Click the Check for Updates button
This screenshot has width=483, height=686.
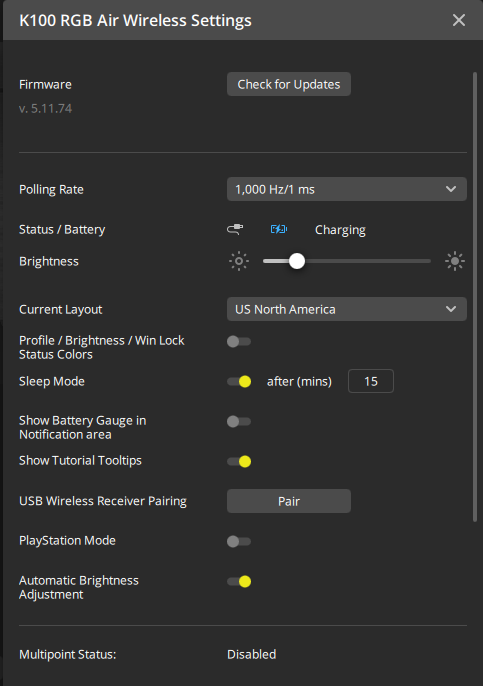point(289,84)
